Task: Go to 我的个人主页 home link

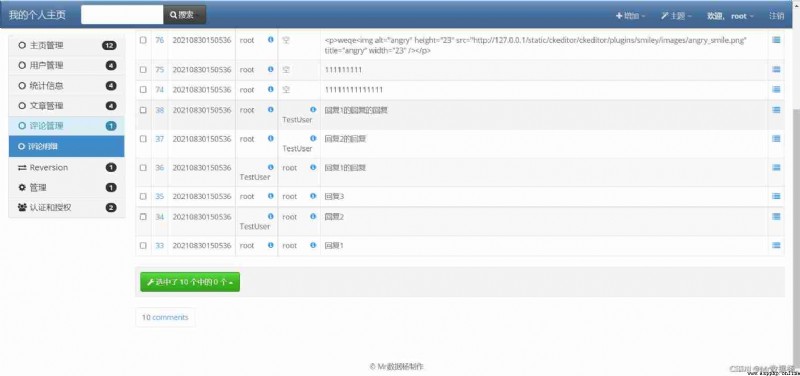Action: pyautogui.click(x=37, y=15)
